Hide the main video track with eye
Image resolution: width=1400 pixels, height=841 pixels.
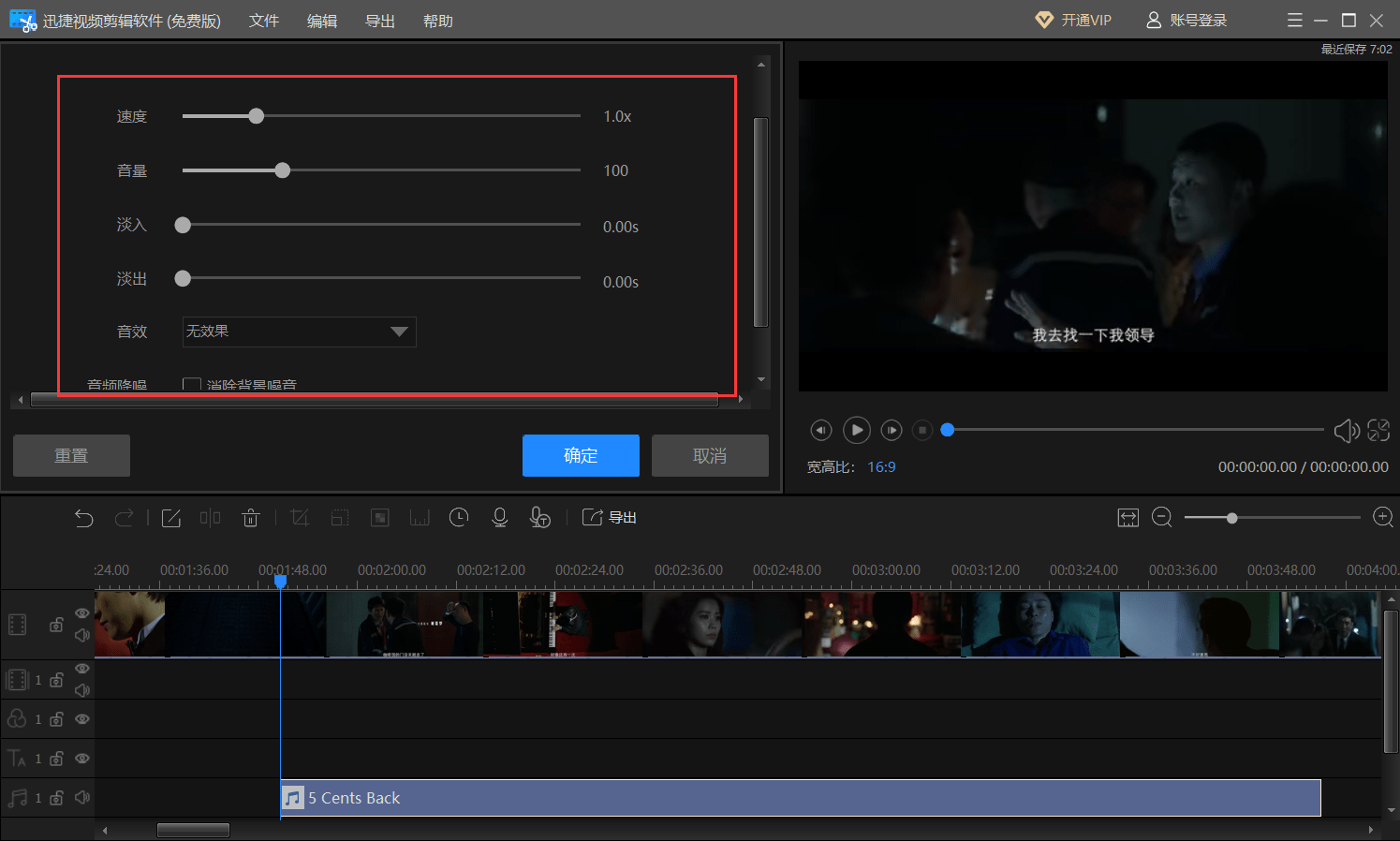click(x=82, y=613)
